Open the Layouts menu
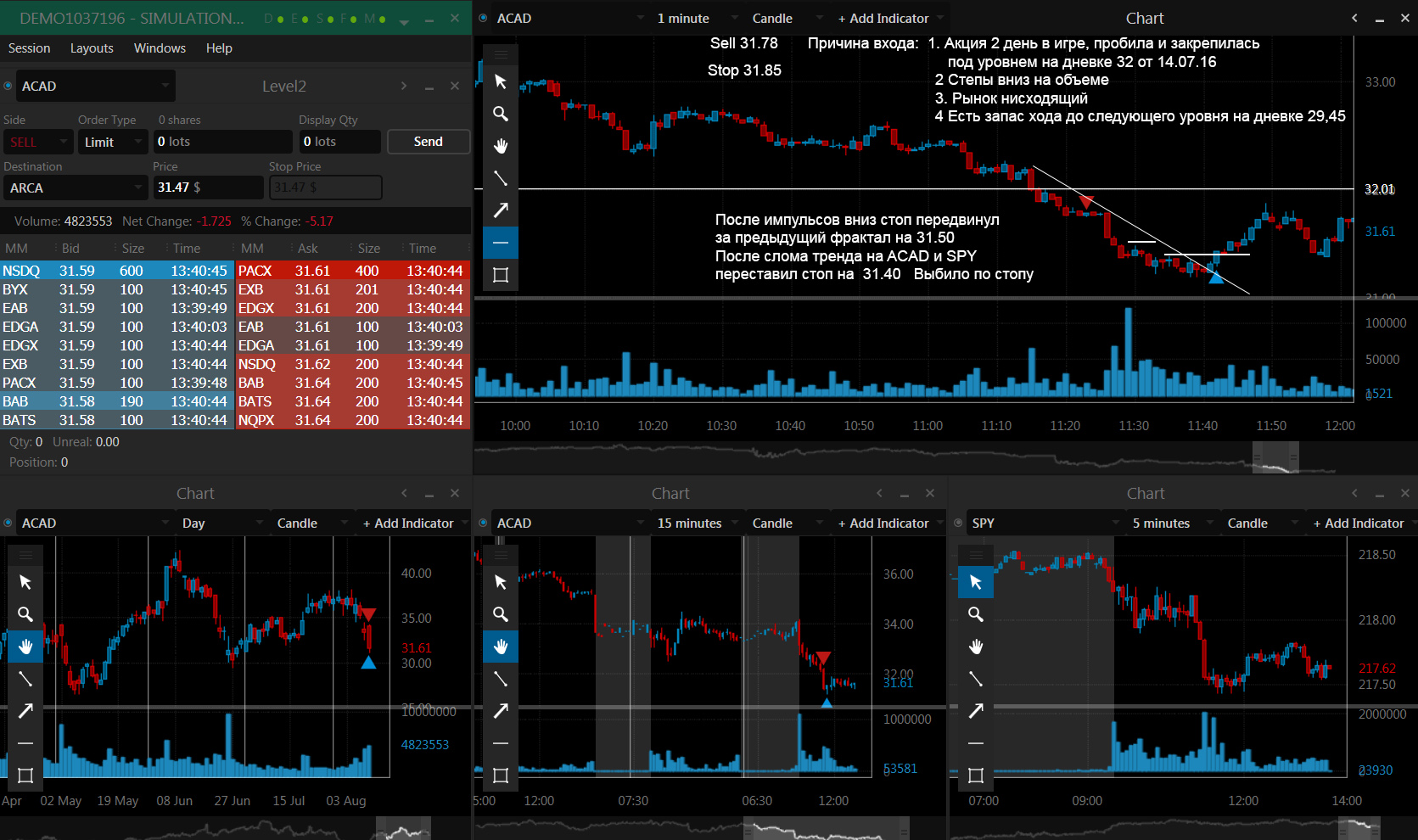The height and width of the screenshot is (840, 1418). point(92,48)
